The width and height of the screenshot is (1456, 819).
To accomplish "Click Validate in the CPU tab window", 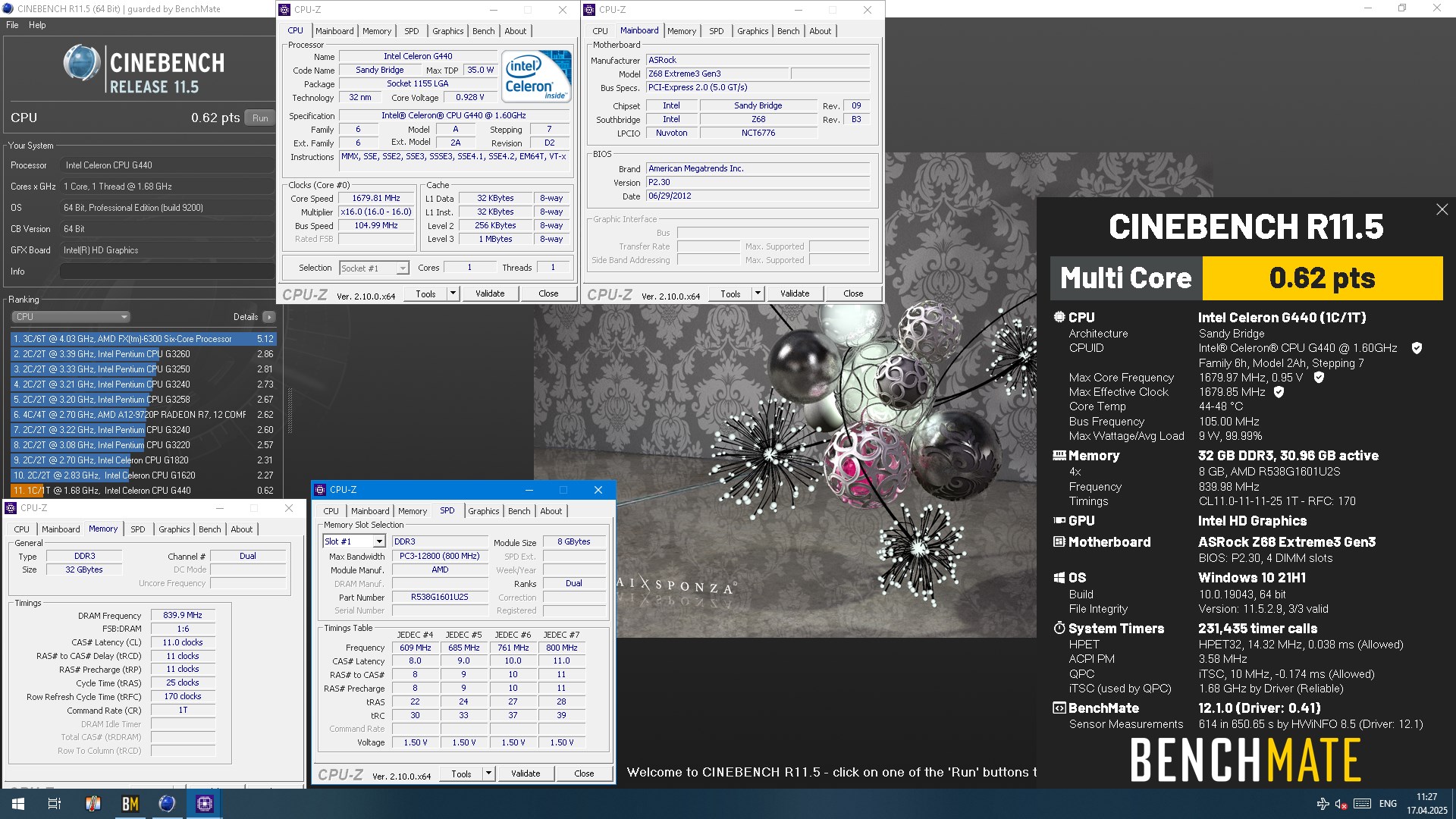I will pyautogui.click(x=490, y=293).
